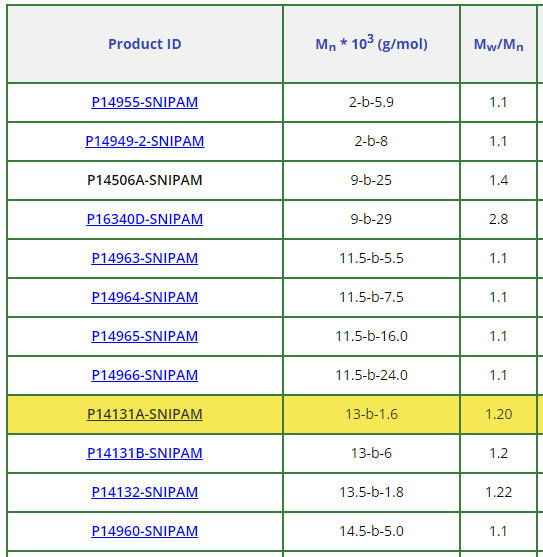
Task: Open the P14949-2-SNIPAM product link
Action: [145, 141]
